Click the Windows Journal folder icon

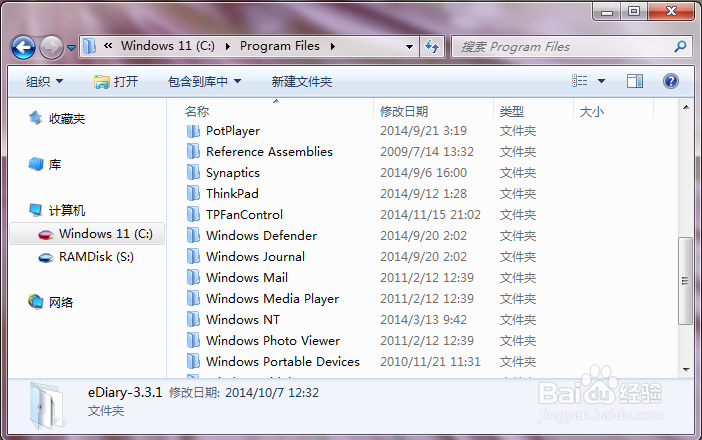[193, 257]
